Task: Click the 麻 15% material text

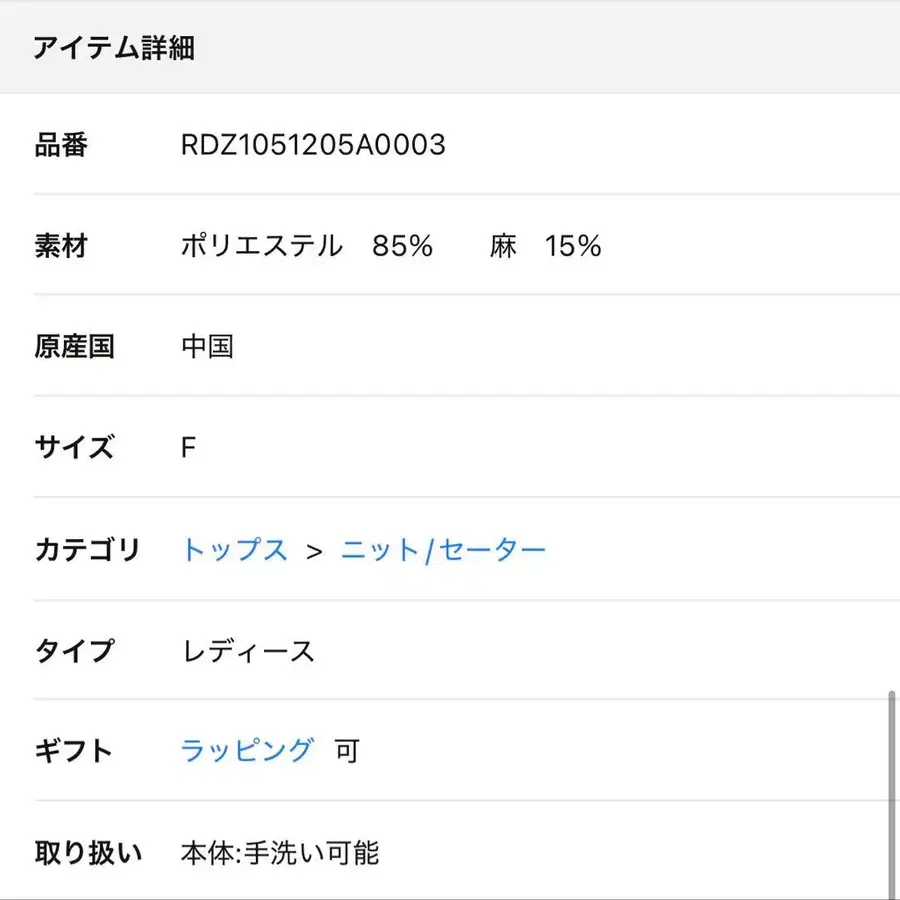Action: [x=545, y=246]
